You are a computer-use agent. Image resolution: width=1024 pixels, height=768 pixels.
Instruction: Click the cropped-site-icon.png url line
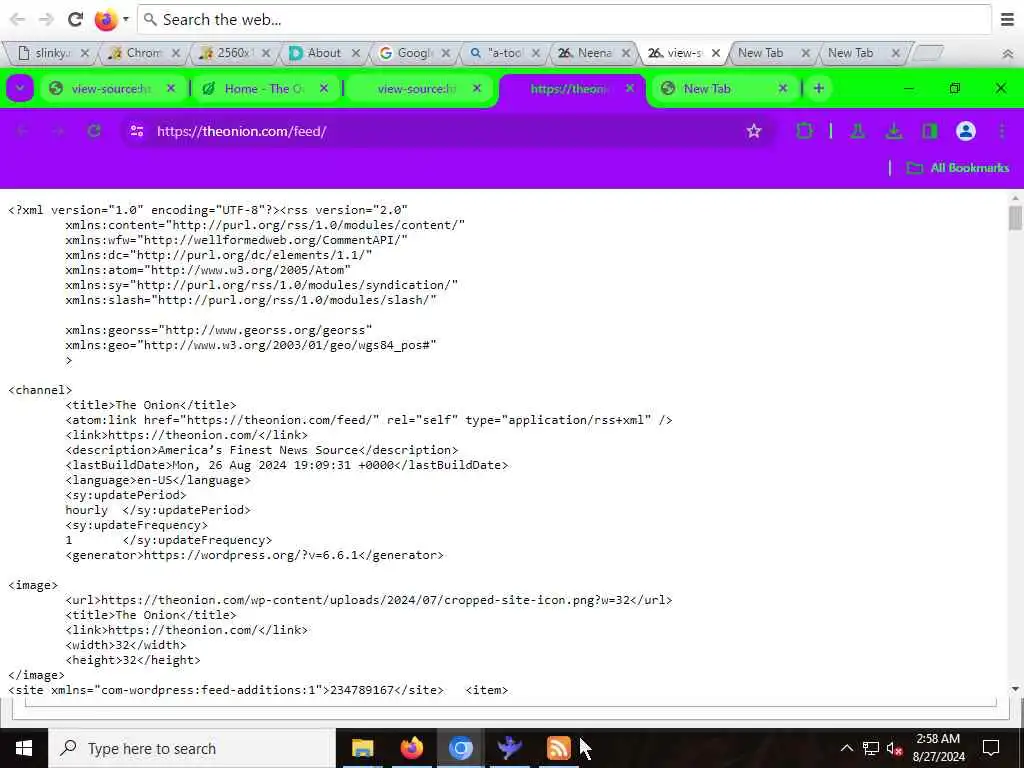(x=369, y=600)
